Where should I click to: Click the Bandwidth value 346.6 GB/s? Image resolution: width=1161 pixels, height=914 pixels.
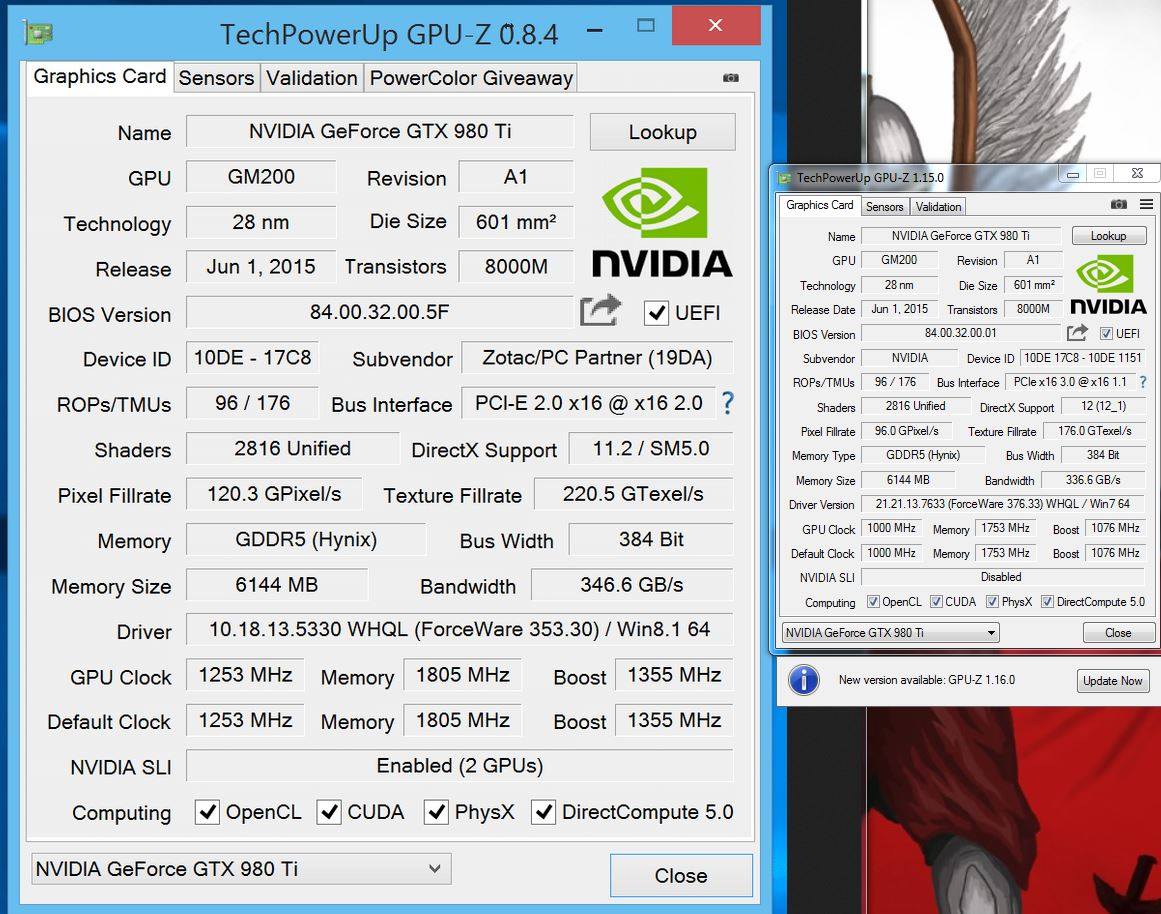coord(632,585)
